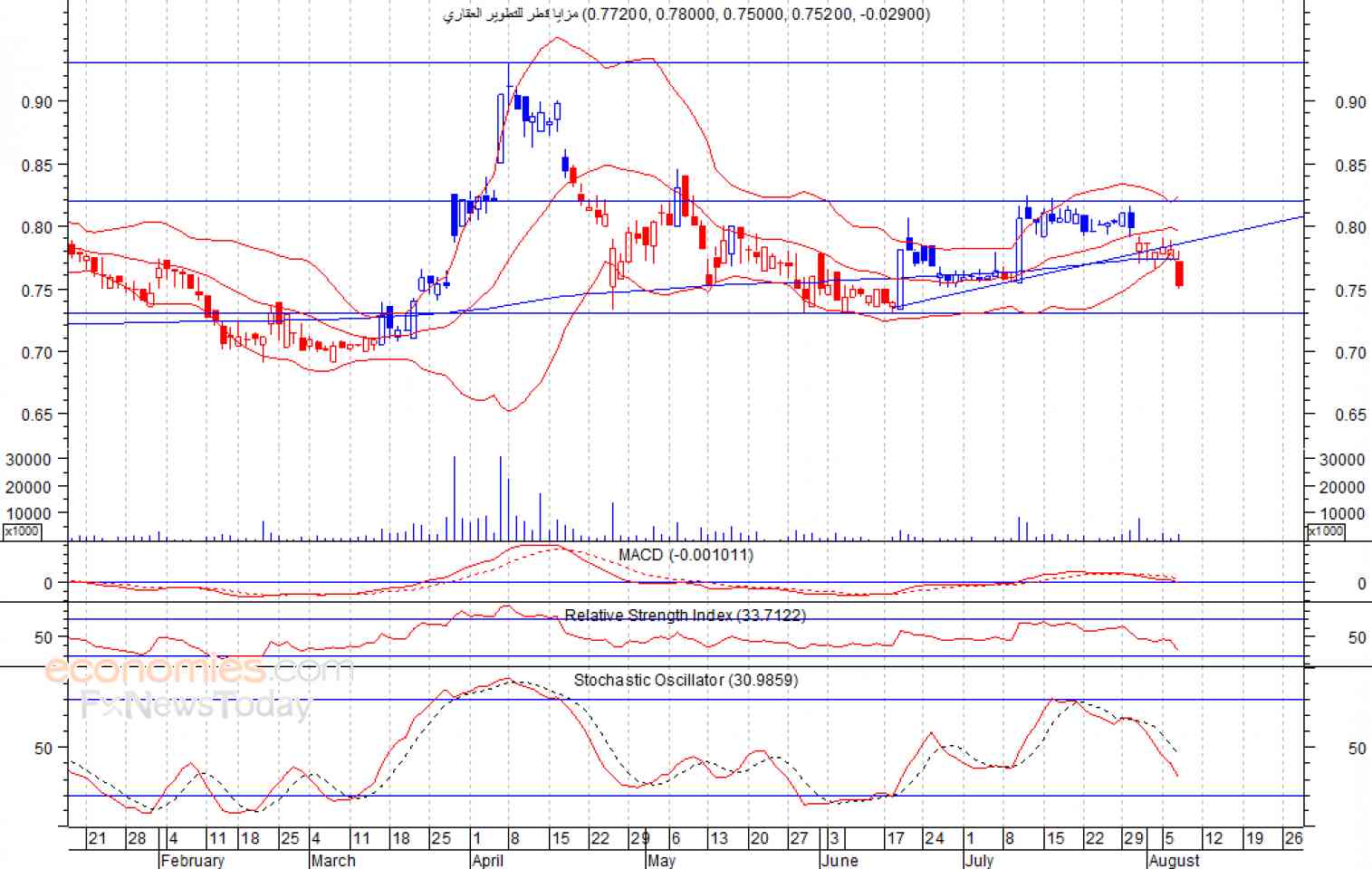Screen dimensions: 1372x869
Task: Click the date label 21 on time axis
Action: (97, 838)
